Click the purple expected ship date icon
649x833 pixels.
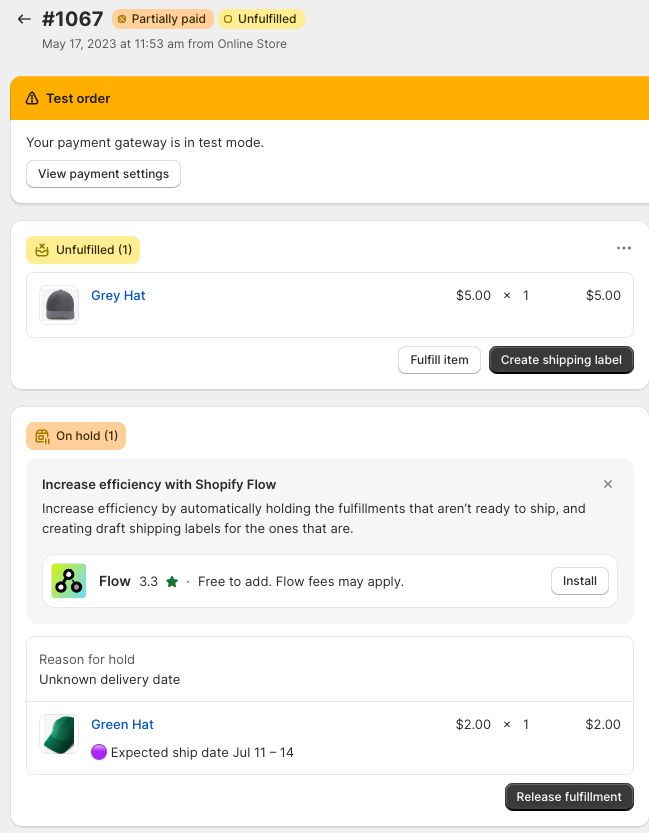pos(99,752)
